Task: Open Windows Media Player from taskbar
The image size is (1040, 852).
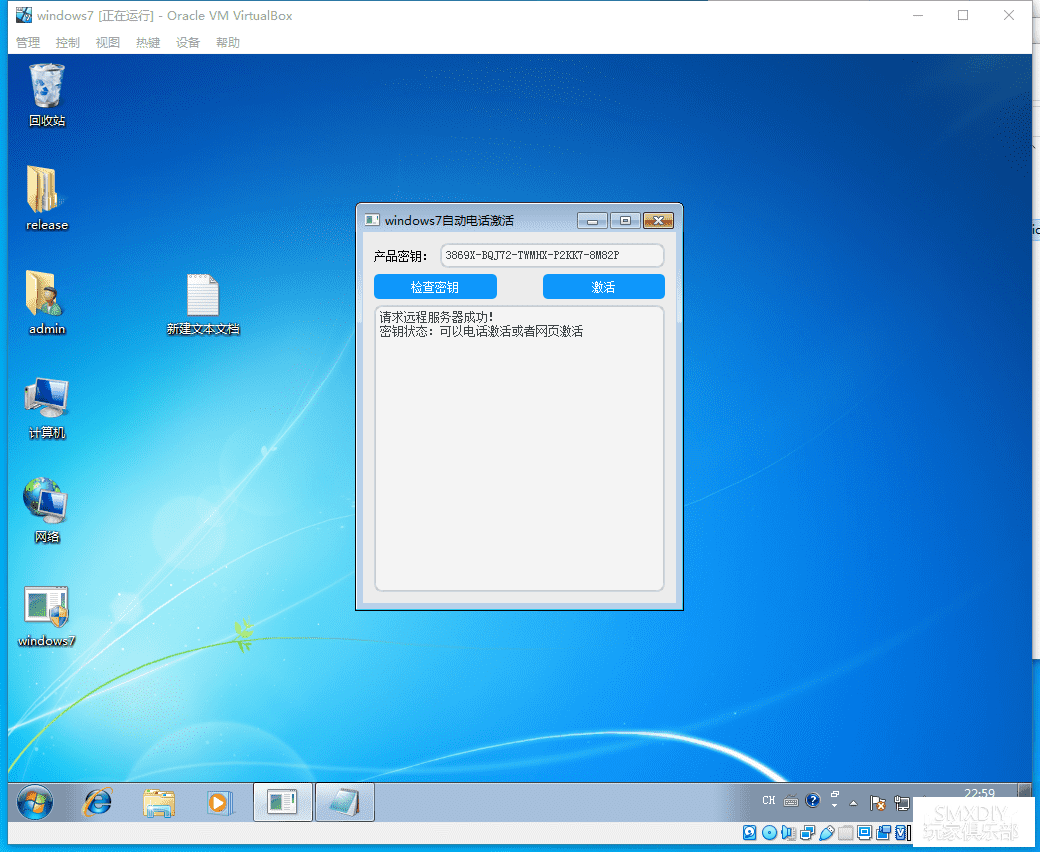Action: (x=219, y=802)
